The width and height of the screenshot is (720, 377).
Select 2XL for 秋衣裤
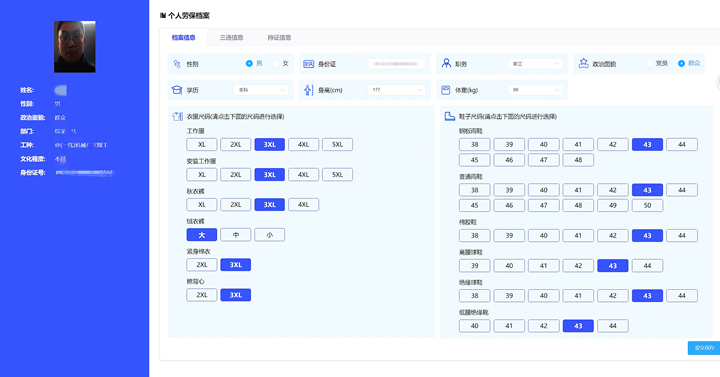[236, 205]
